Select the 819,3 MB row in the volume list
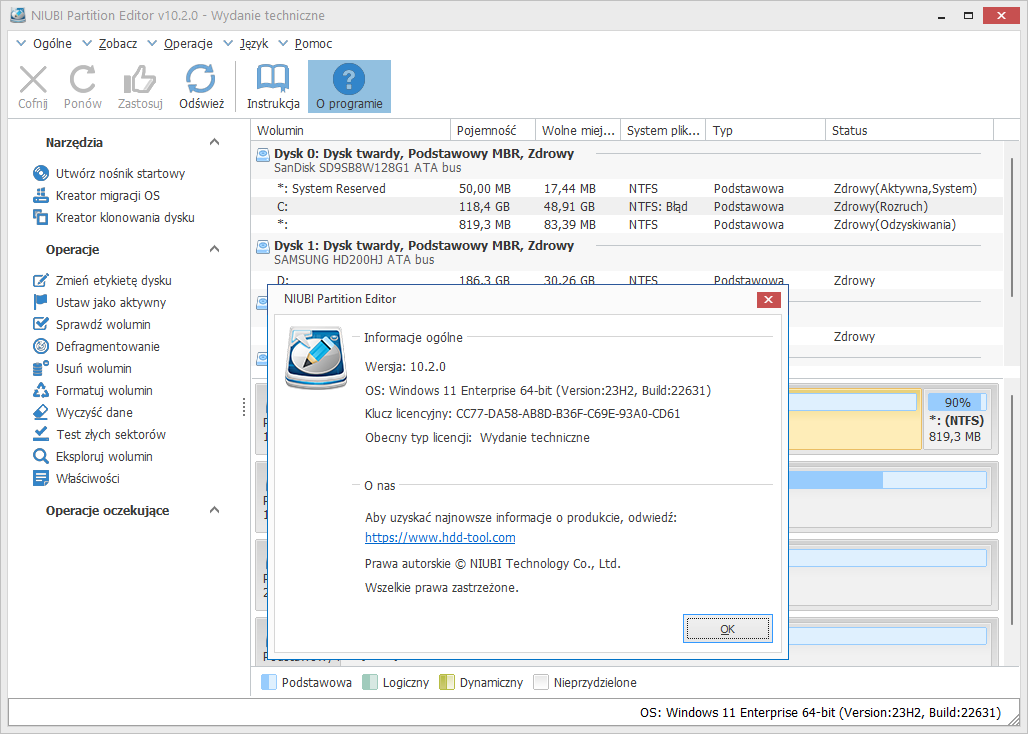This screenshot has height=734, width=1028. pyautogui.click(x=626, y=225)
